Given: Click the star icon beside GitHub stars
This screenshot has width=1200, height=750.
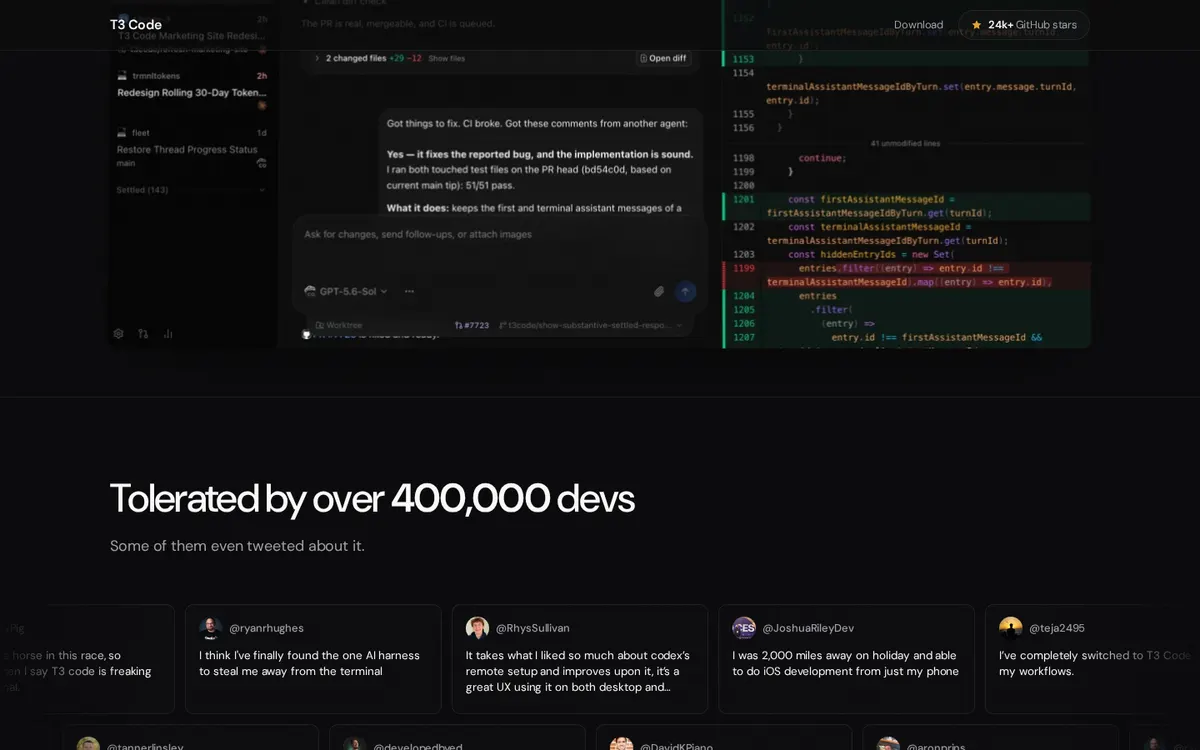Looking at the screenshot, I should pyautogui.click(x=976, y=25).
